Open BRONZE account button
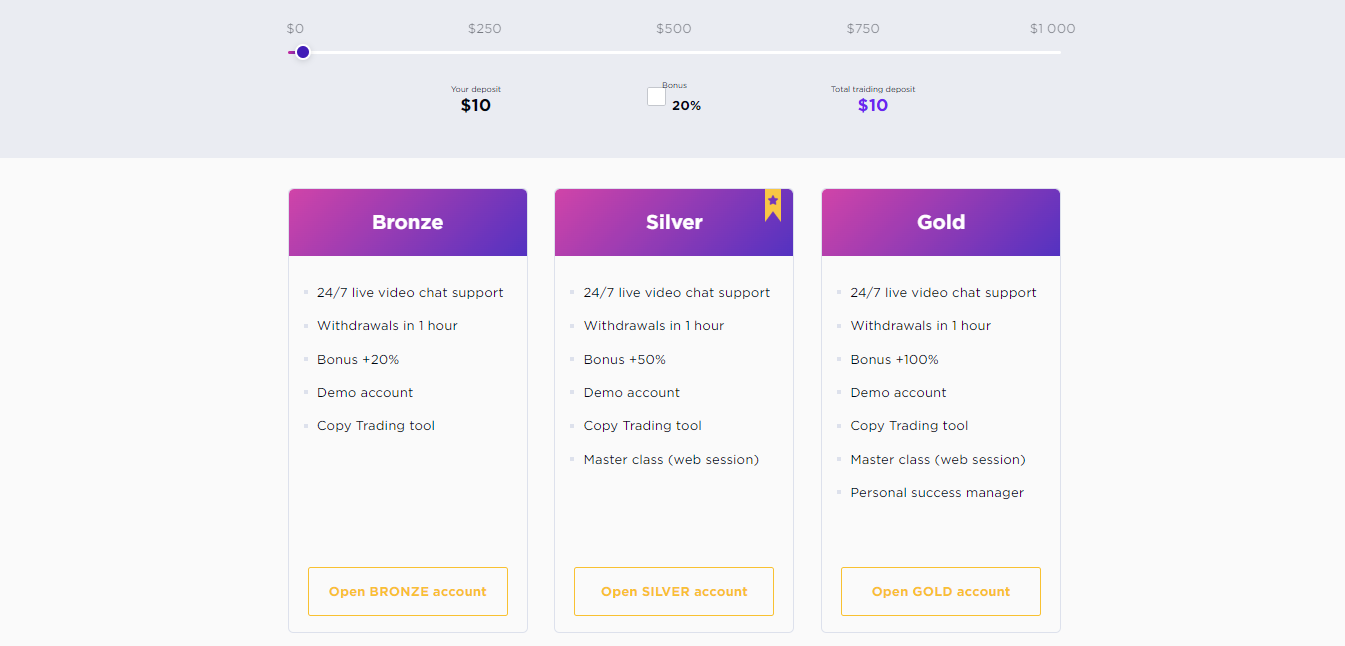 408,591
